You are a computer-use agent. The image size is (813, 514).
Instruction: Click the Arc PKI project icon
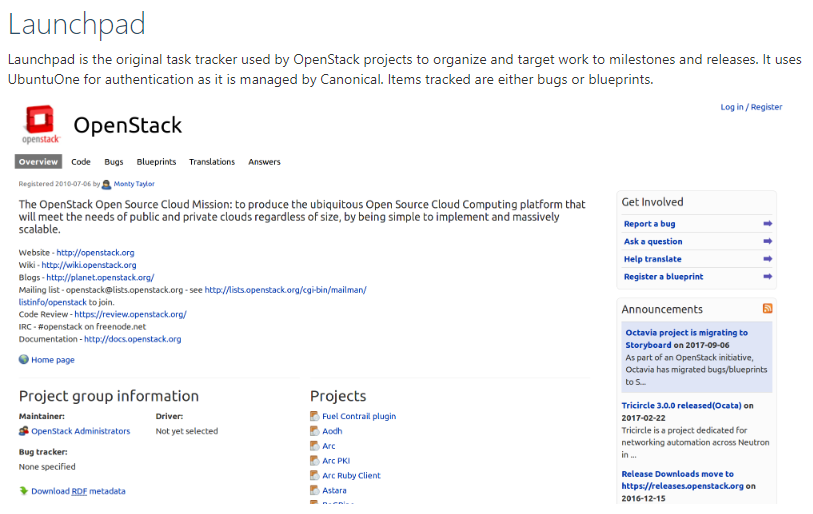[x=315, y=461]
